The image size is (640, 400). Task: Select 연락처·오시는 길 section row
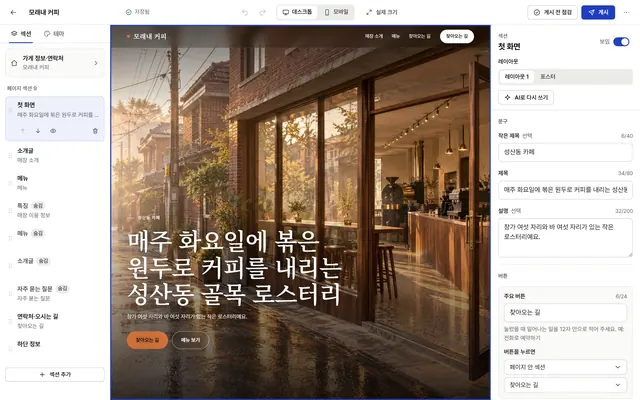(x=55, y=321)
